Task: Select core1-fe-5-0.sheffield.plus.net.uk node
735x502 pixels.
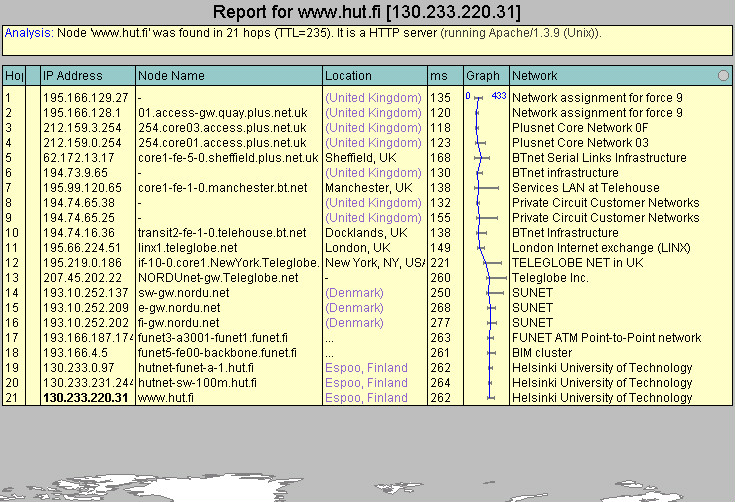Action: coord(228,157)
